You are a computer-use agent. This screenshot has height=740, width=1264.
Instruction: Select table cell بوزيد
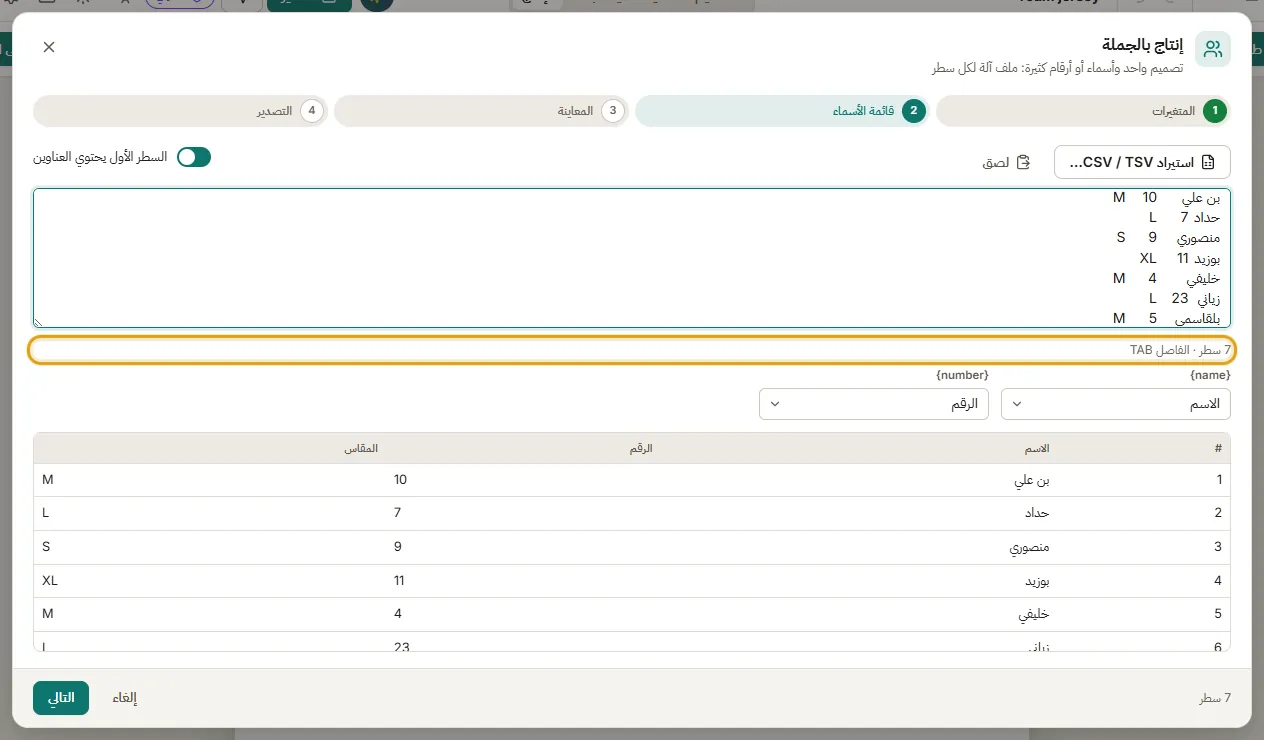[x=1036, y=580]
